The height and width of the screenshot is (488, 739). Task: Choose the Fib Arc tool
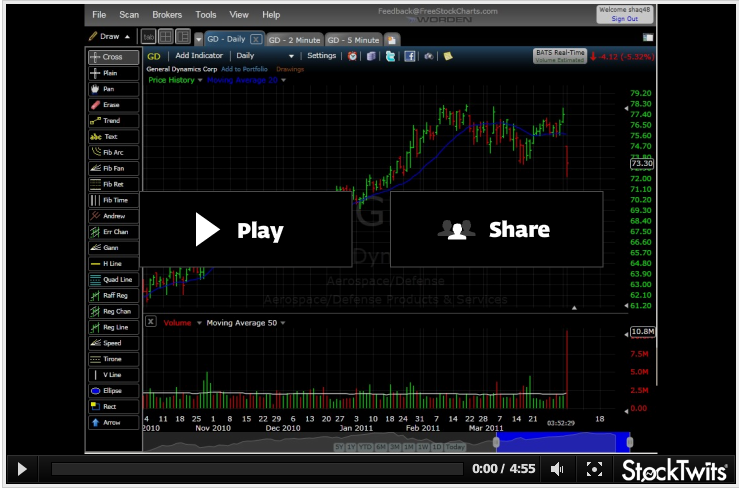click(x=113, y=152)
